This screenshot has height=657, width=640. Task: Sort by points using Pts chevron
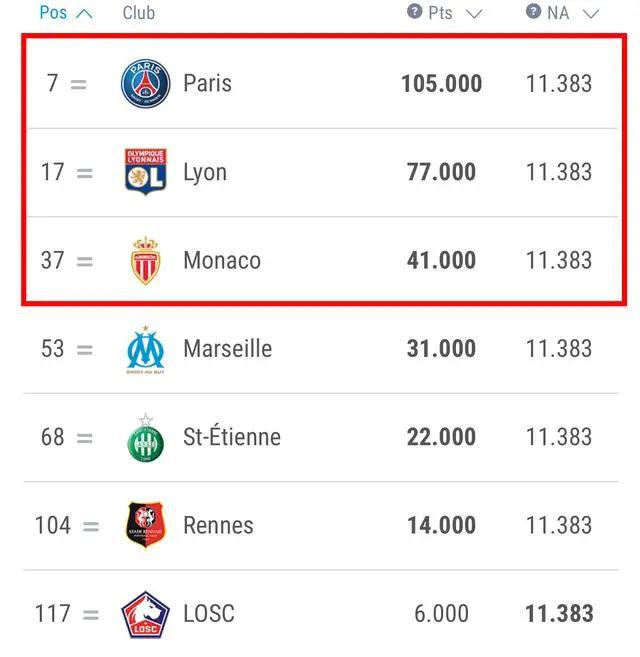(x=474, y=14)
